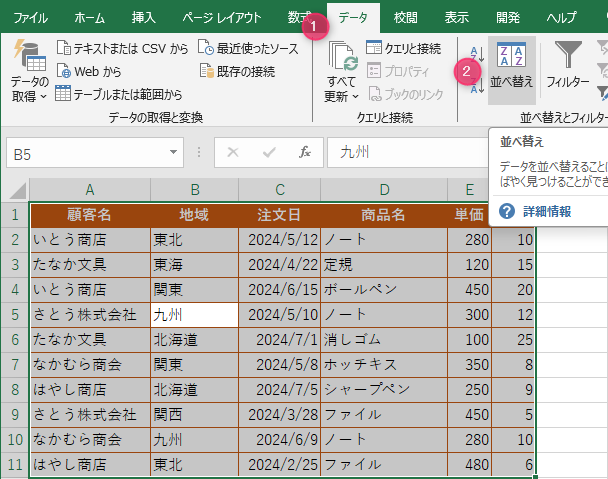Open the Name Box dropdown arrow
This screenshot has width=608, height=479.
[173, 153]
